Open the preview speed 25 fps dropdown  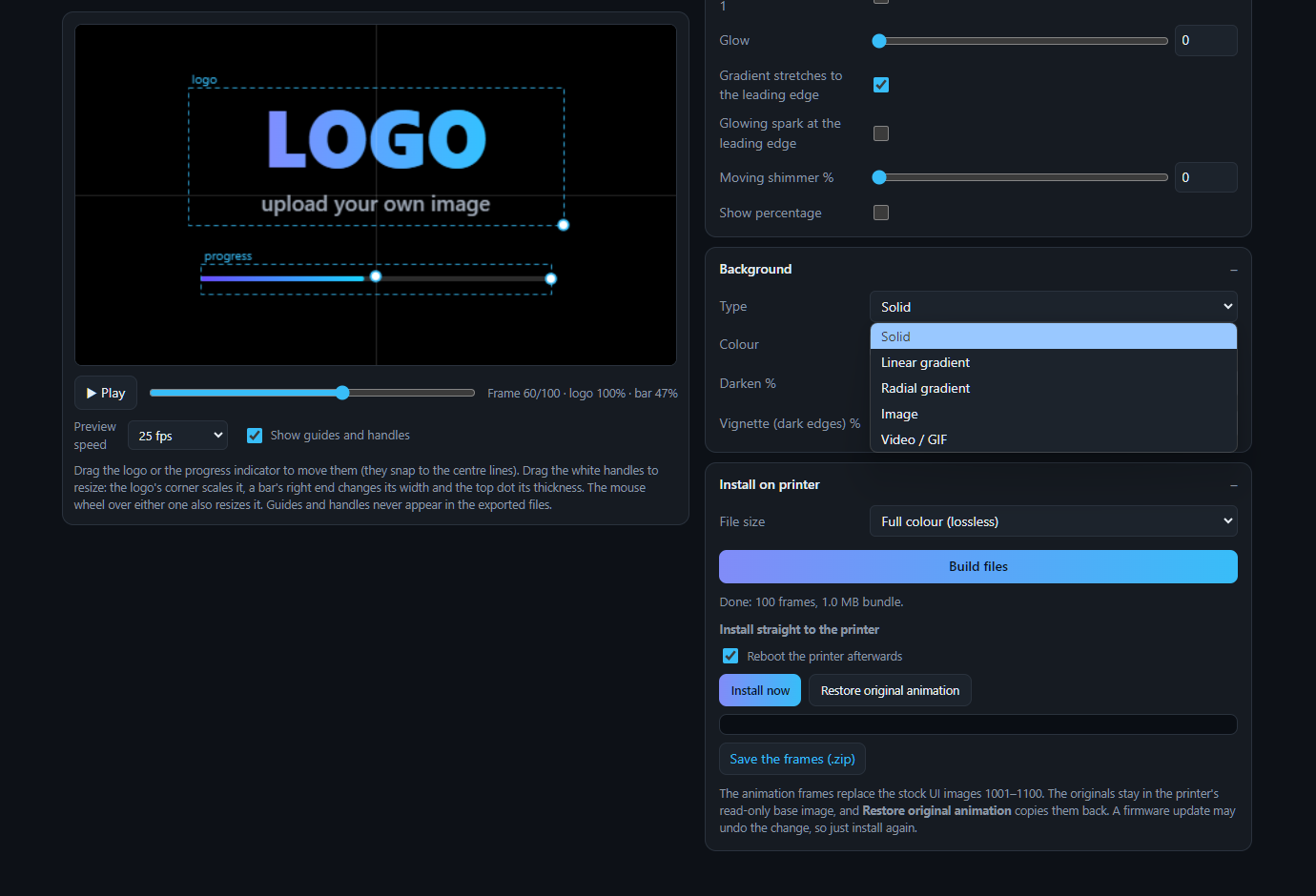click(x=177, y=435)
